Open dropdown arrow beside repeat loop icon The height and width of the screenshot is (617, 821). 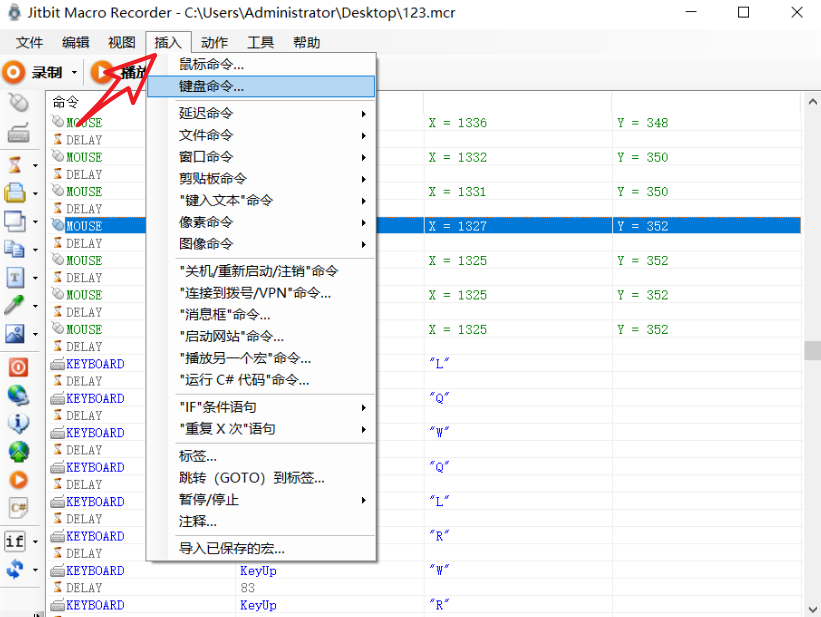[x=35, y=569]
